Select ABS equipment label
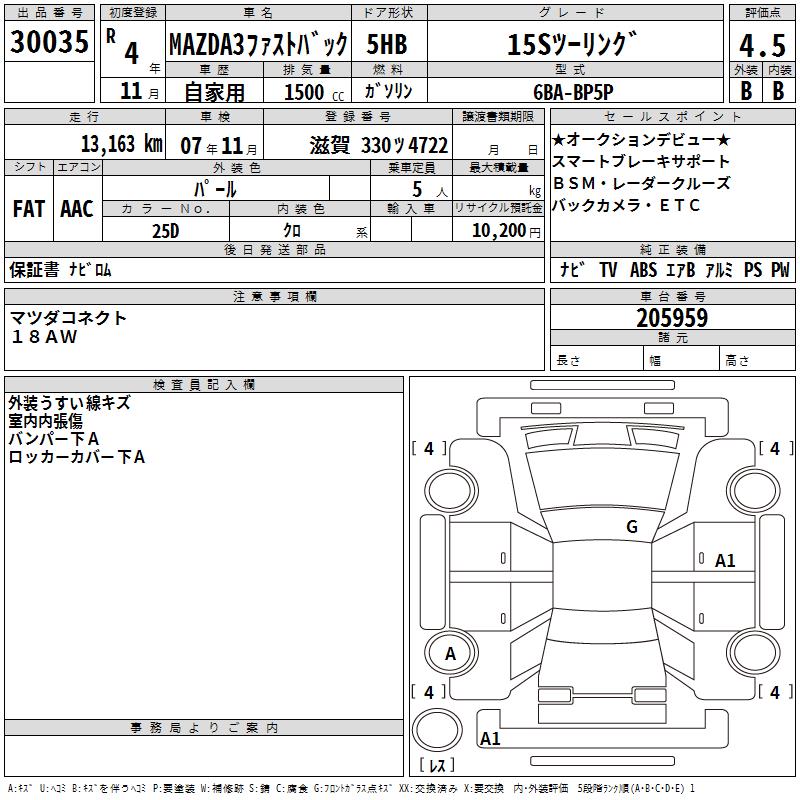 click(643, 269)
